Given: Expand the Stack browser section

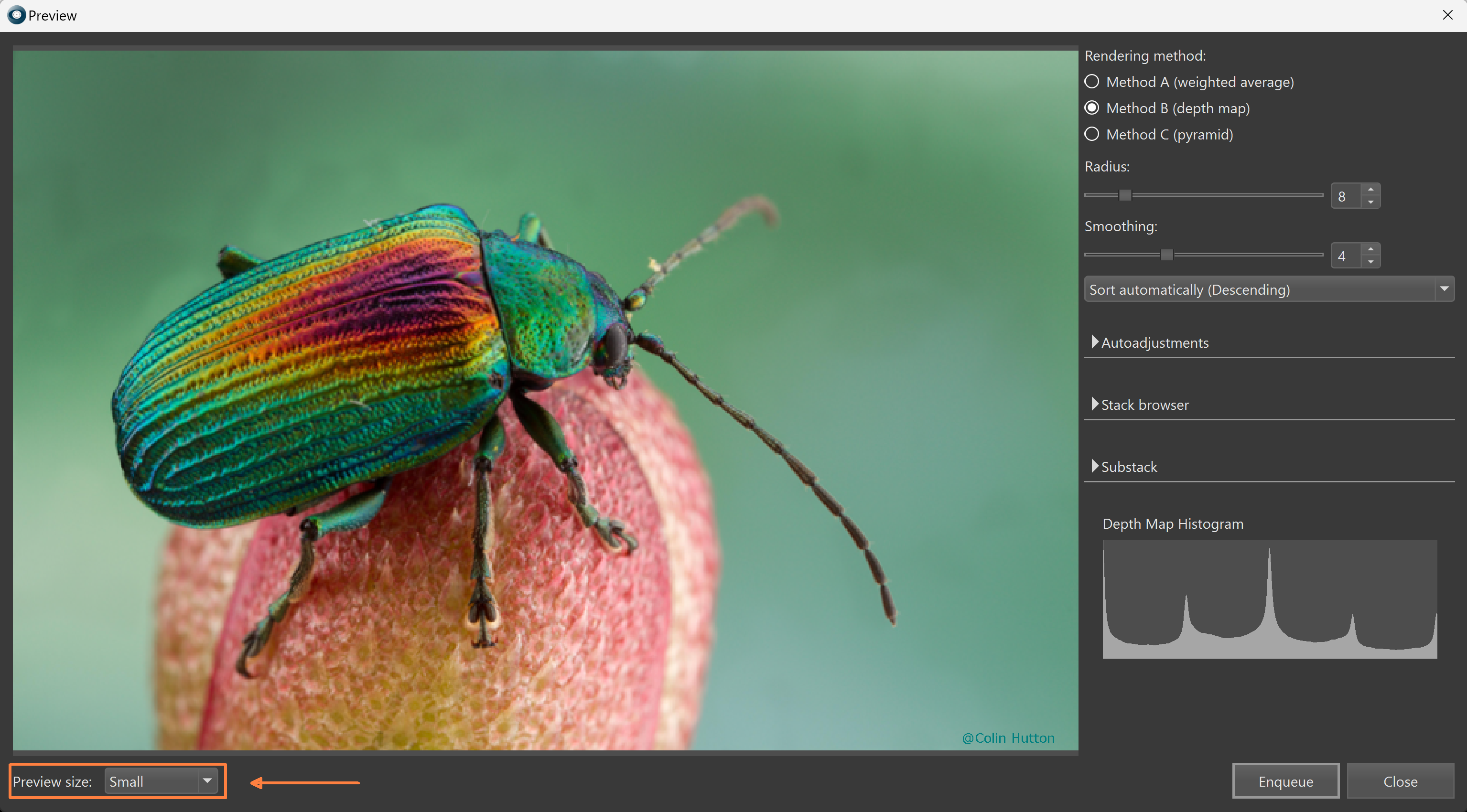Looking at the screenshot, I should [1095, 404].
